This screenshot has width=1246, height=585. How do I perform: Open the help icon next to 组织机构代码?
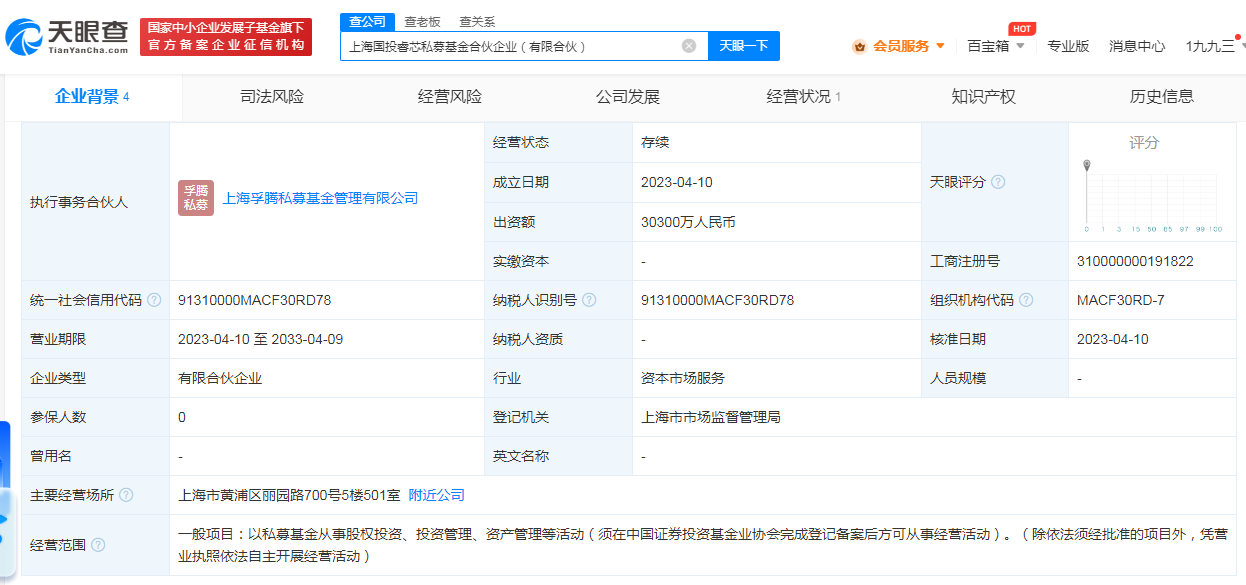[1026, 300]
